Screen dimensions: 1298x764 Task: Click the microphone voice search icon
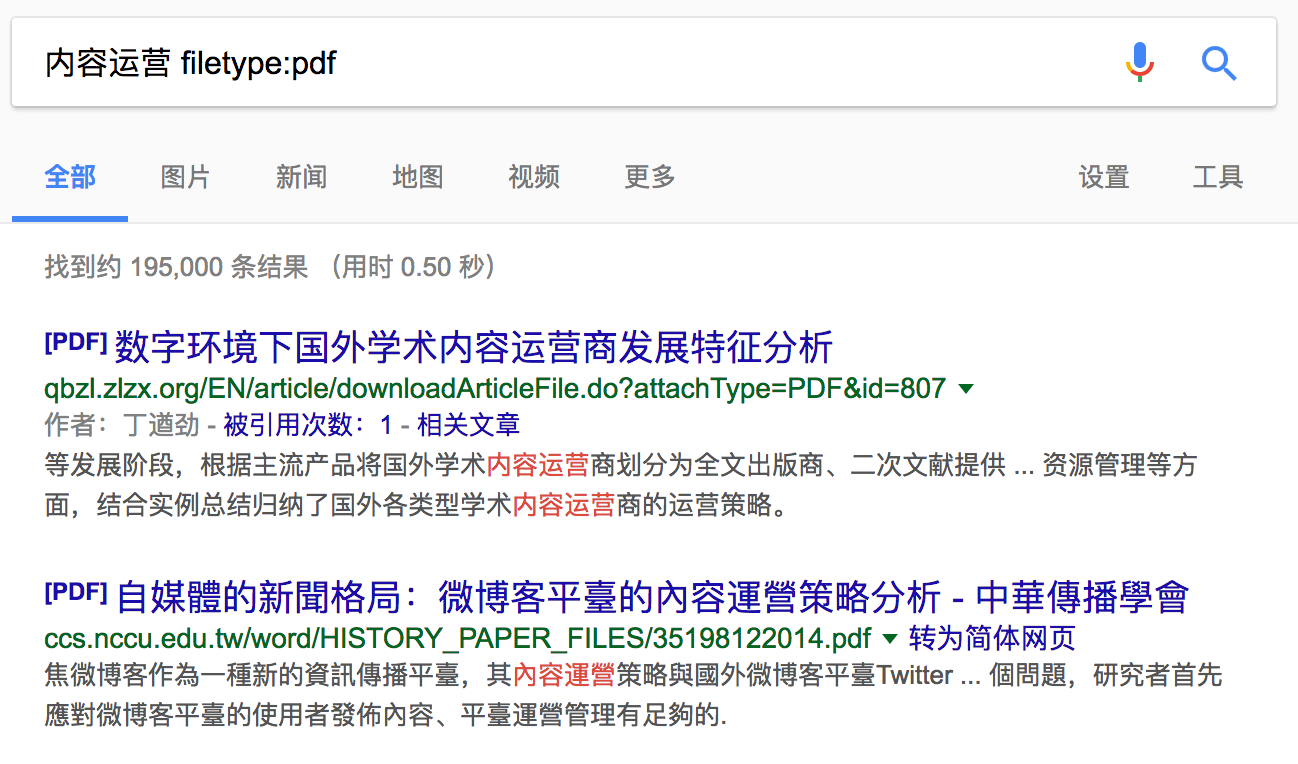pyautogui.click(x=1139, y=64)
